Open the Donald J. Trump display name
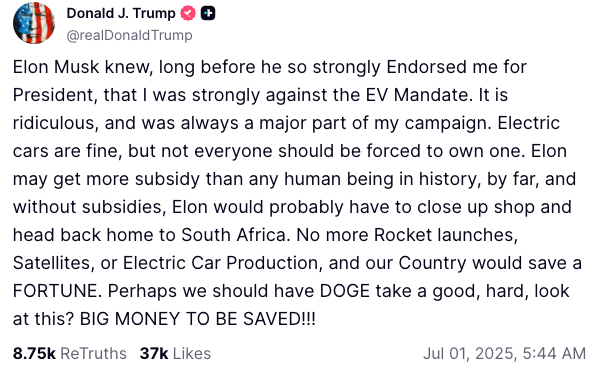Screen dimensions: 601x374 pyautogui.click(x=121, y=13)
